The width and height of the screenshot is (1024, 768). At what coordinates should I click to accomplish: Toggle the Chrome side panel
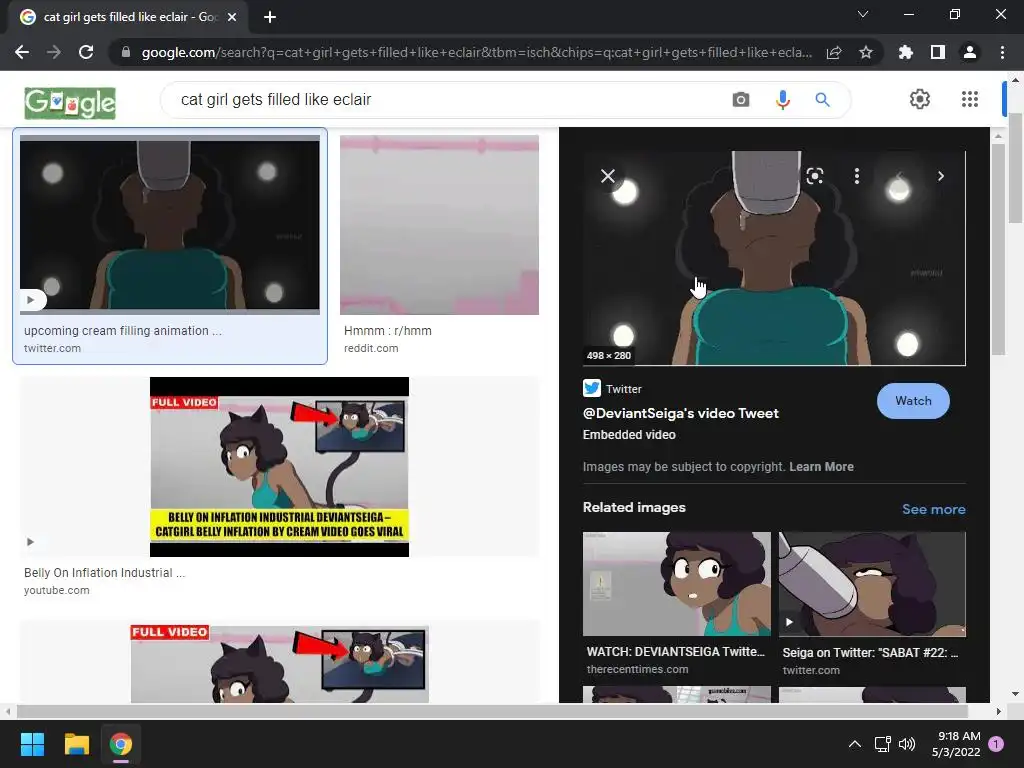pyautogui.click(x=938, y=52)
